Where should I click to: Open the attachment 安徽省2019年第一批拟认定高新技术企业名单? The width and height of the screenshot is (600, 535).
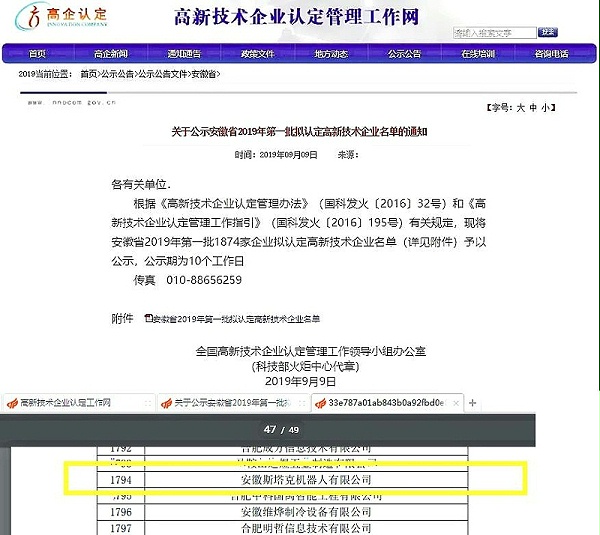pos(236,319)
